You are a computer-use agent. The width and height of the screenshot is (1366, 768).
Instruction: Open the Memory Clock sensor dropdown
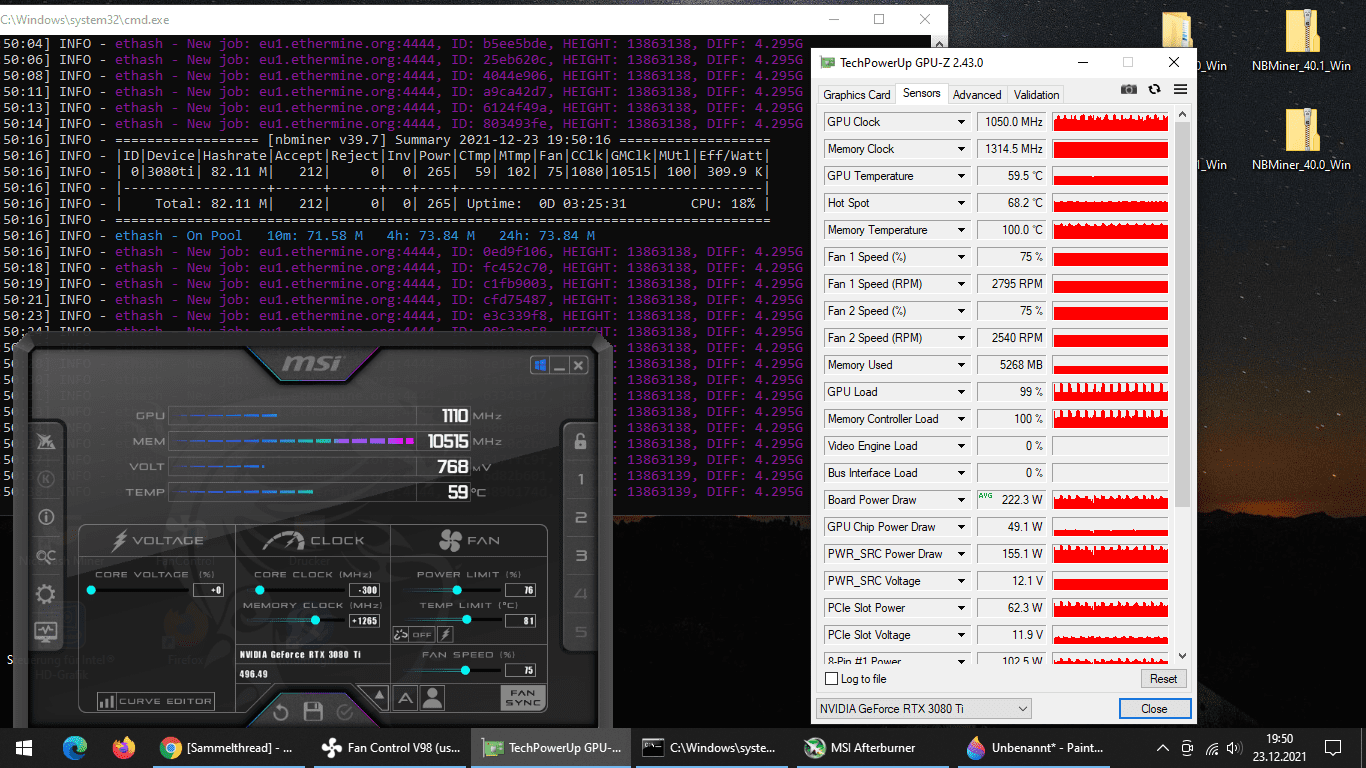click(962, 149)
